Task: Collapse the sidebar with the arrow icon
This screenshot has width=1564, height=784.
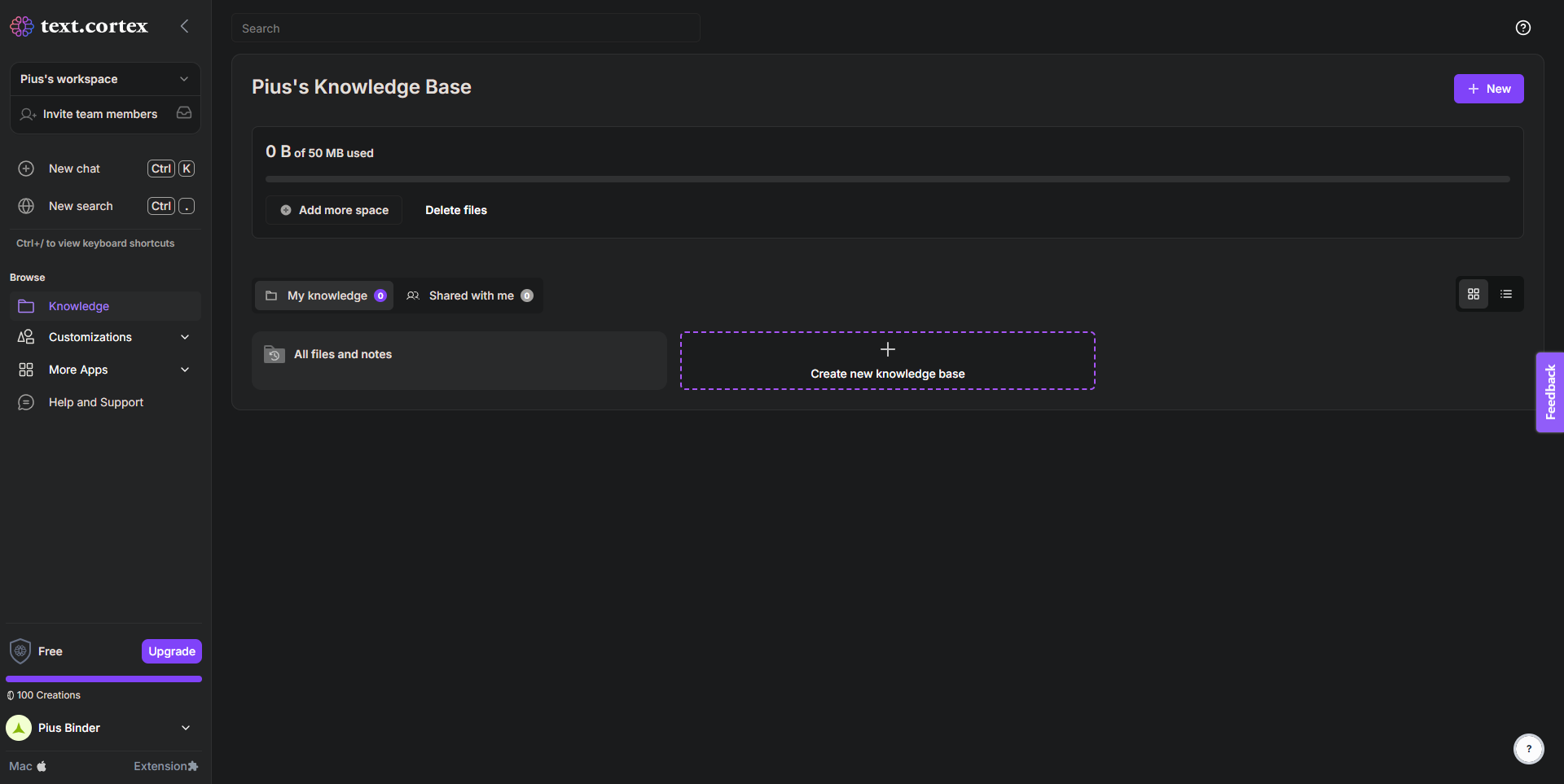Action: pos(185,26)
